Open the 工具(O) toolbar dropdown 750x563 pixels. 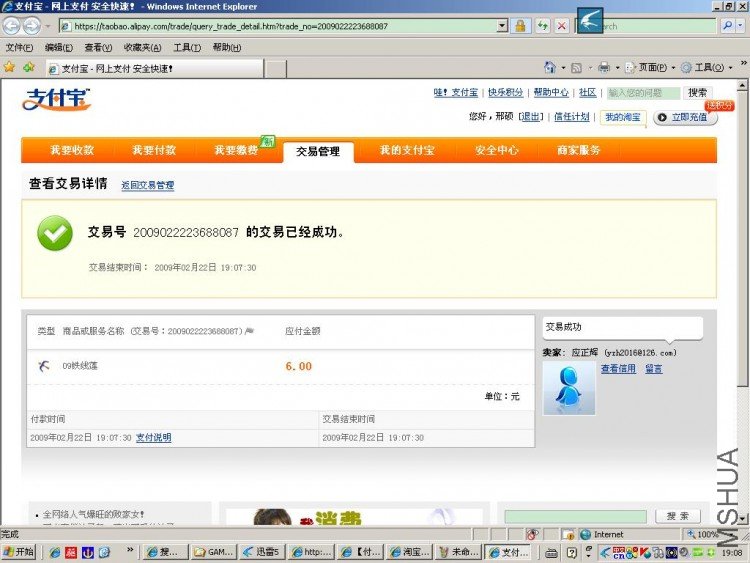[708, 67]
